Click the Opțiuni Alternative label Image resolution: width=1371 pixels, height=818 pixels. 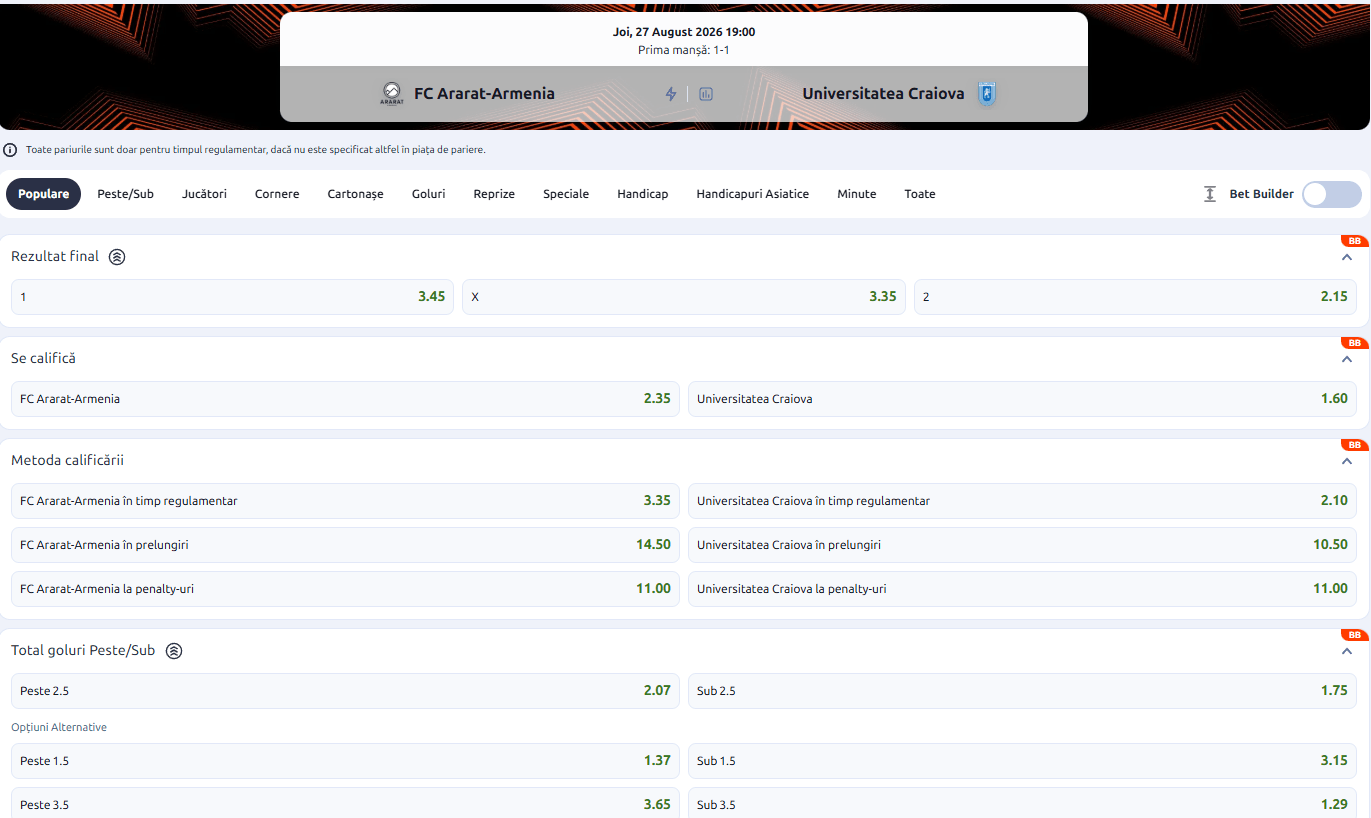[59, 728]
